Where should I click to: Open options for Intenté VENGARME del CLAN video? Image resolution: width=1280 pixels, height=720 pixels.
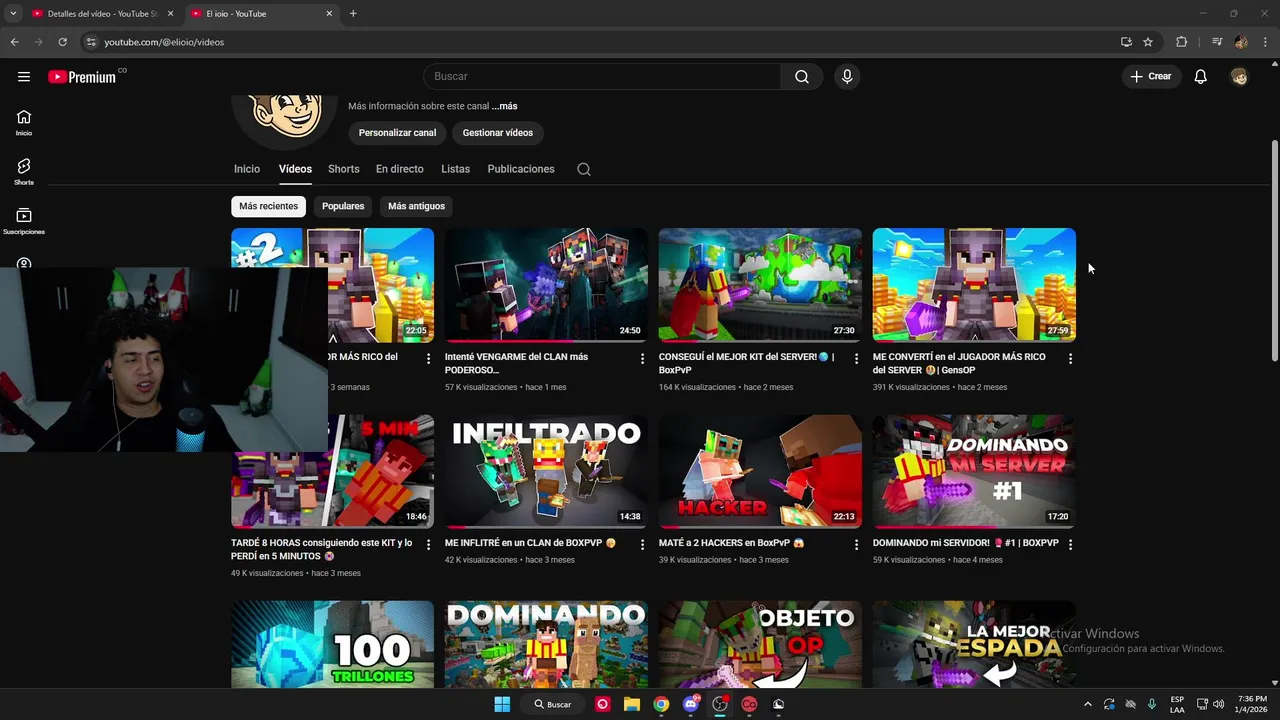coord(642,358)
